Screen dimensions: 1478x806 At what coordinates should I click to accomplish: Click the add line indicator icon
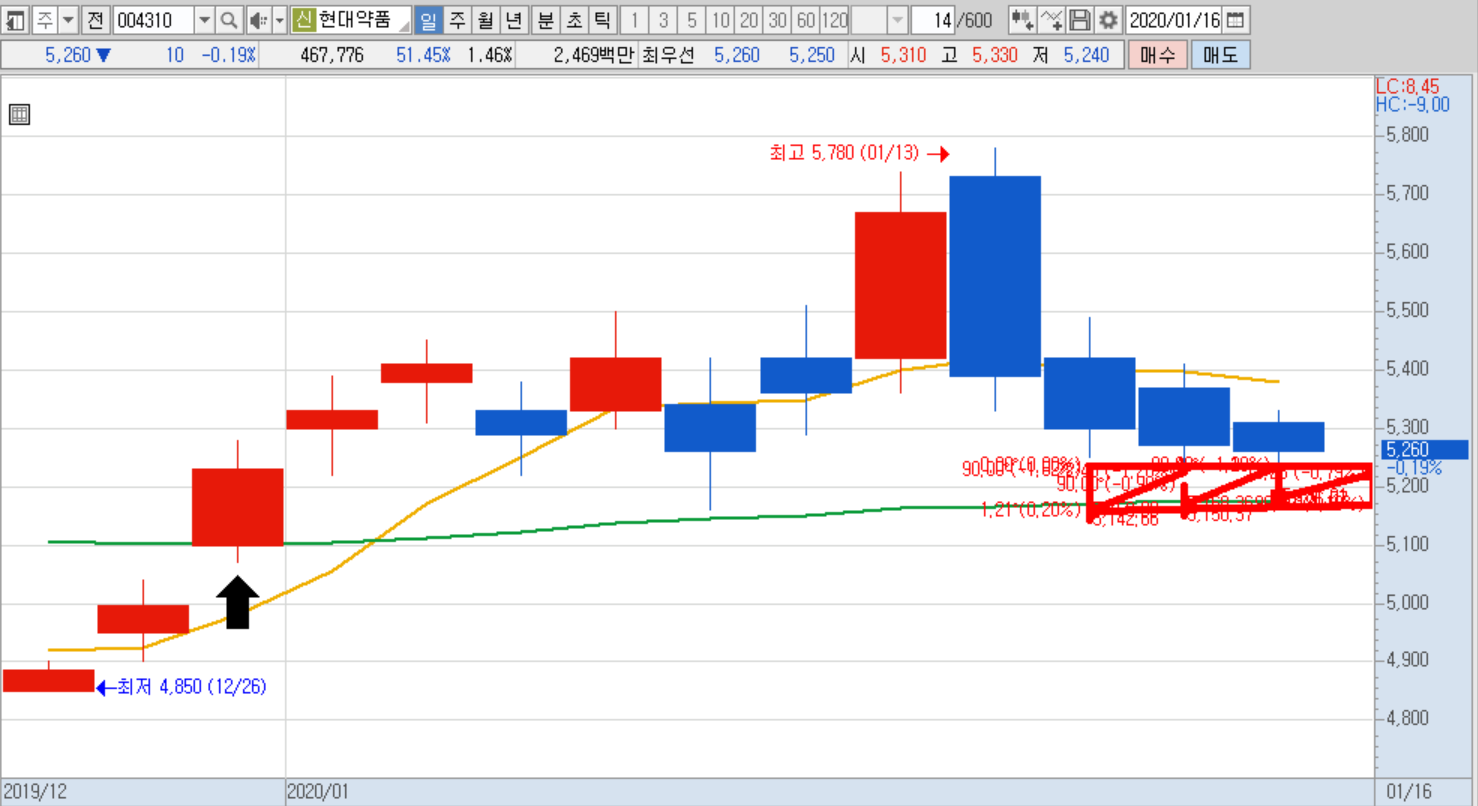click(x=1051, y=19)
